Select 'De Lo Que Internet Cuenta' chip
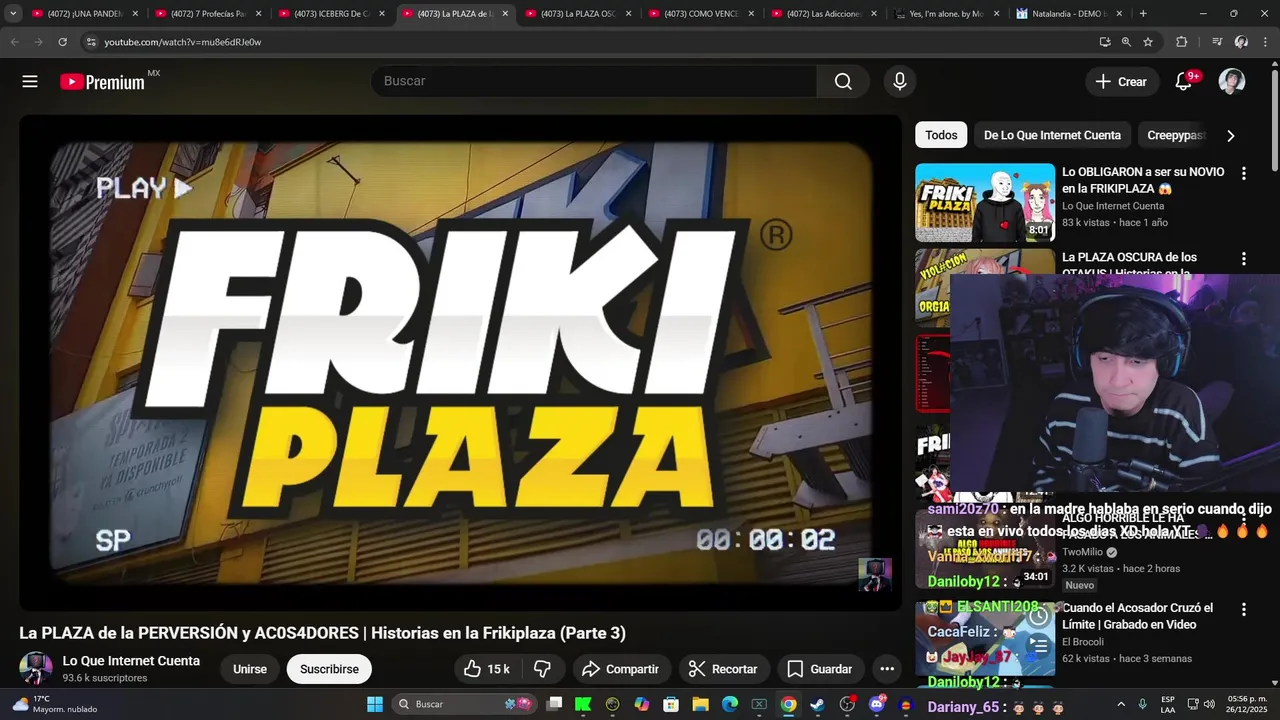The image size is (1280, 720). (x=1052, y=135)
